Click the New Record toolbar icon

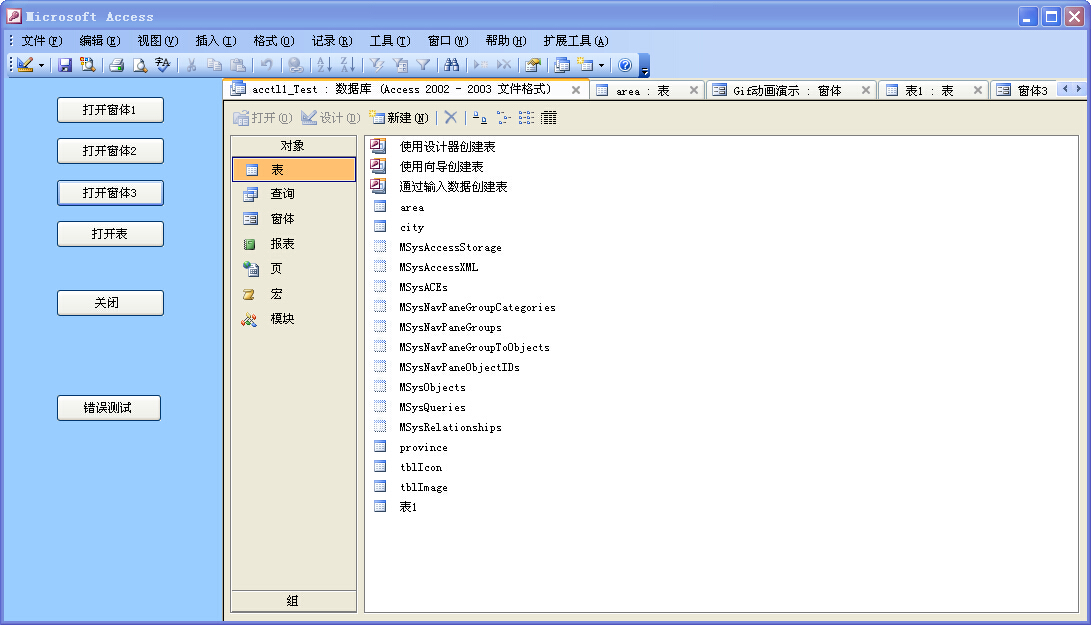click(481, 65)
